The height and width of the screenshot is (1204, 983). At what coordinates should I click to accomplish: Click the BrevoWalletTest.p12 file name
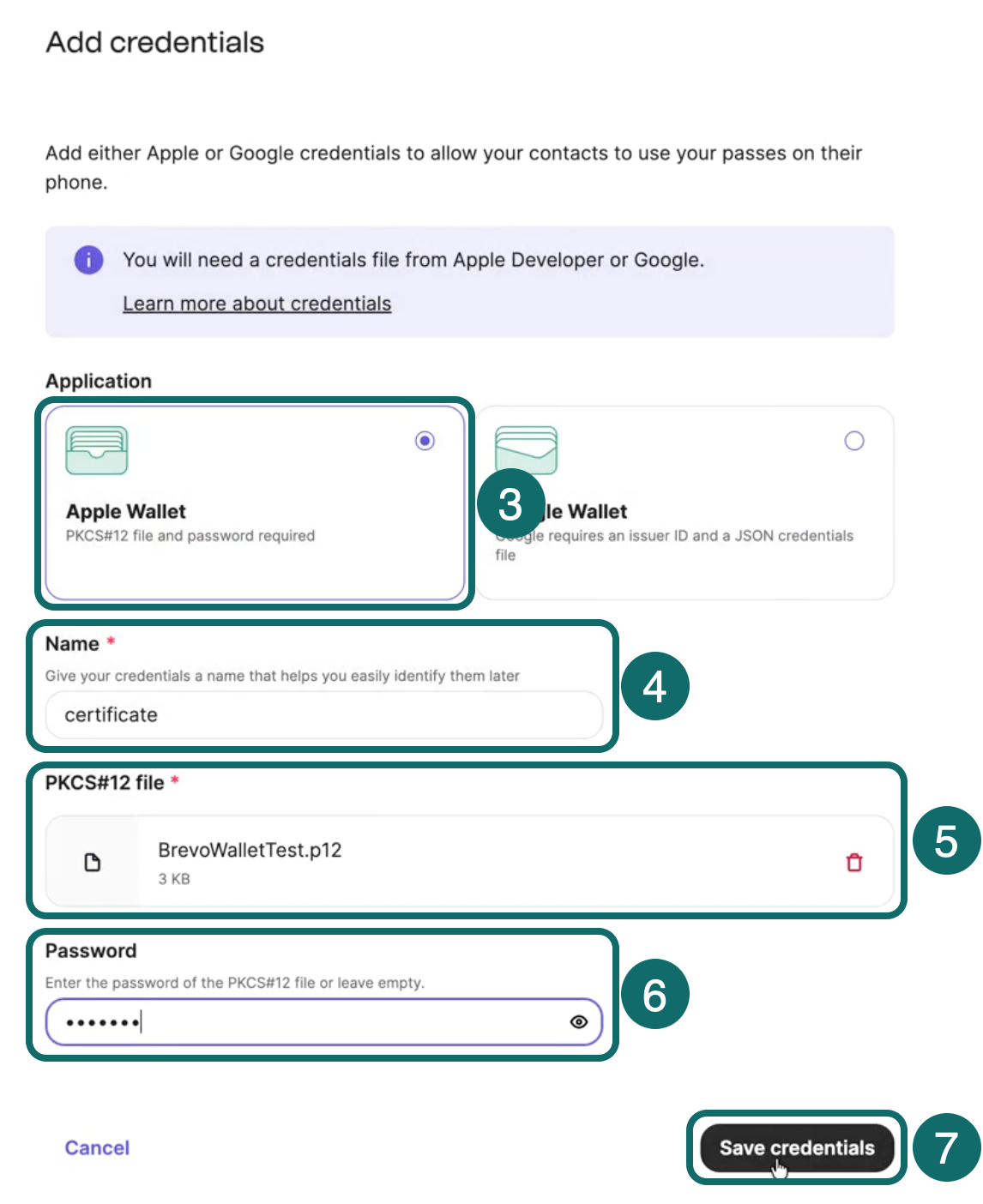[250, 850]
